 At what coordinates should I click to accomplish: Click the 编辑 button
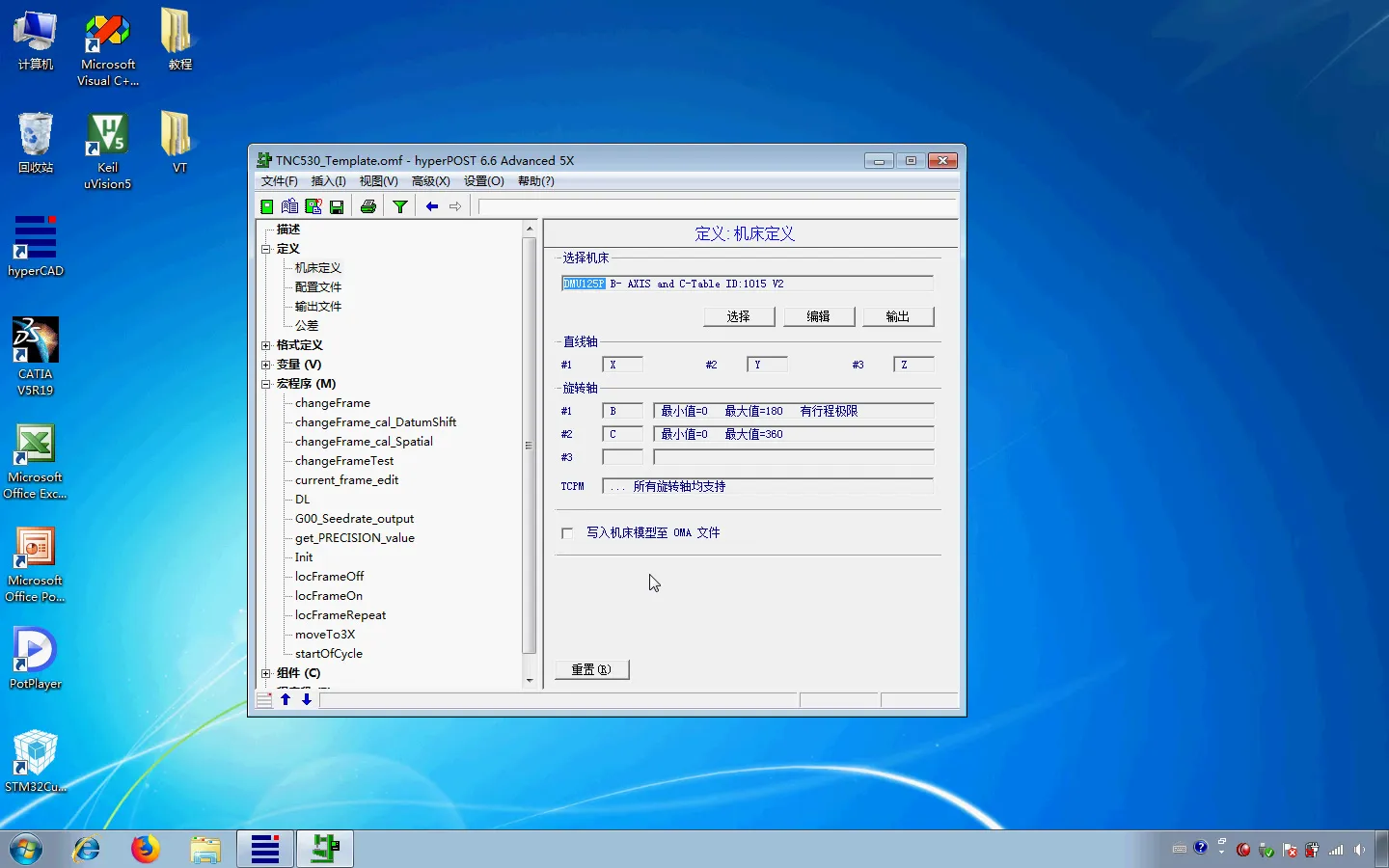818,316
